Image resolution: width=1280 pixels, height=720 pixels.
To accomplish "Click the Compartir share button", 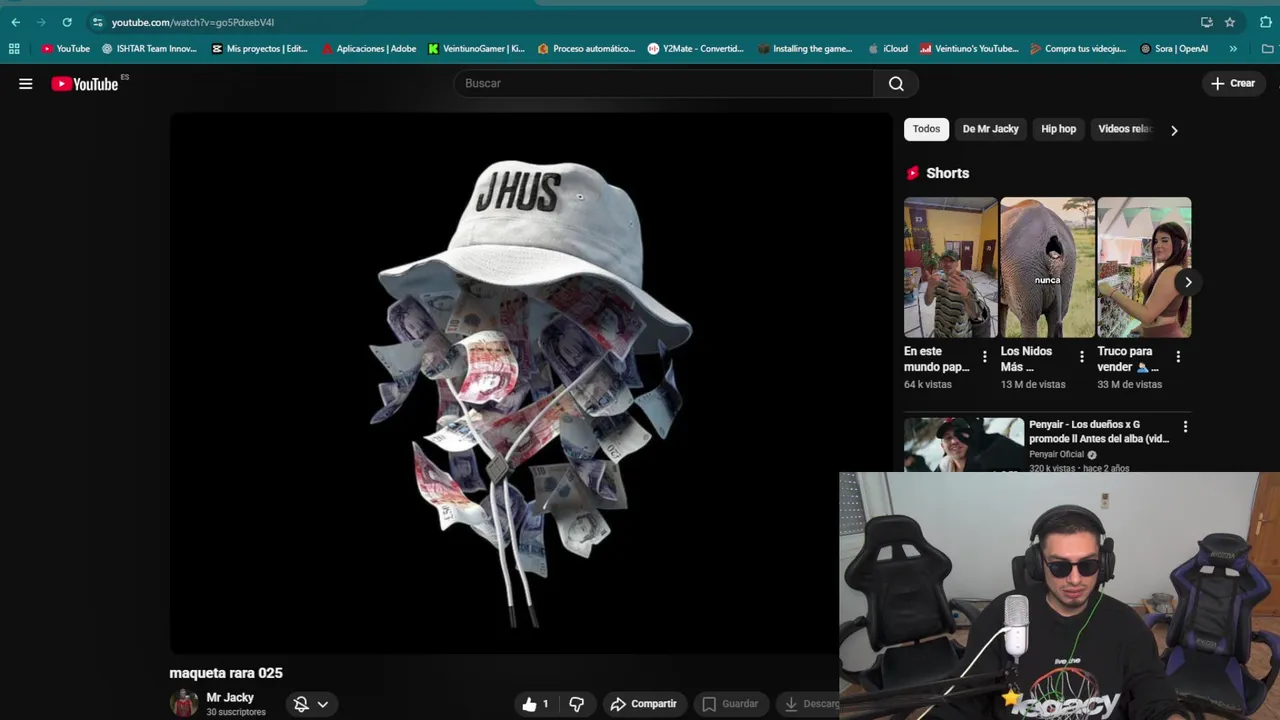I will tap(644, 704).
